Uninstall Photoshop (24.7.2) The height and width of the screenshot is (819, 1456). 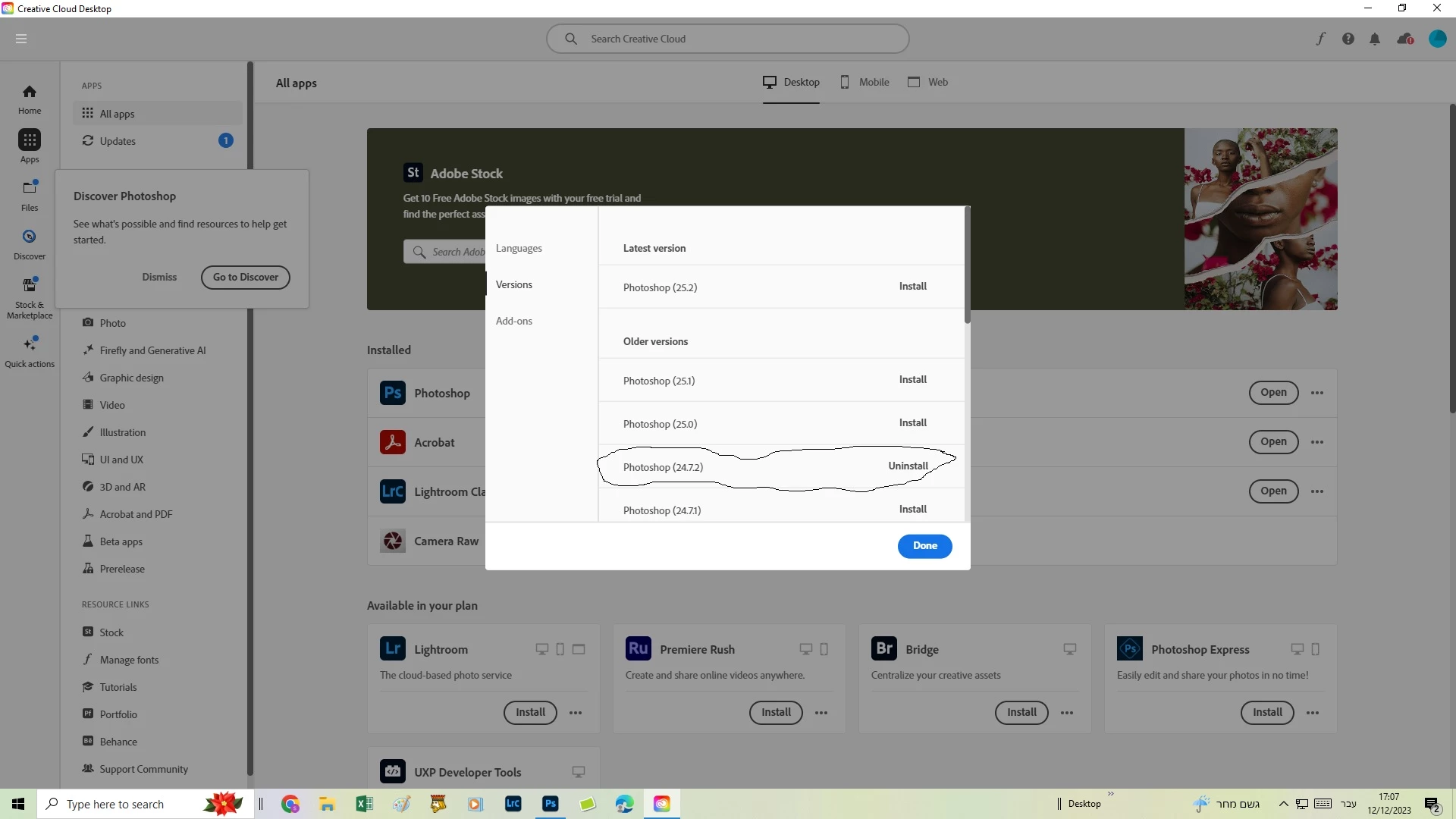(908, 466)
